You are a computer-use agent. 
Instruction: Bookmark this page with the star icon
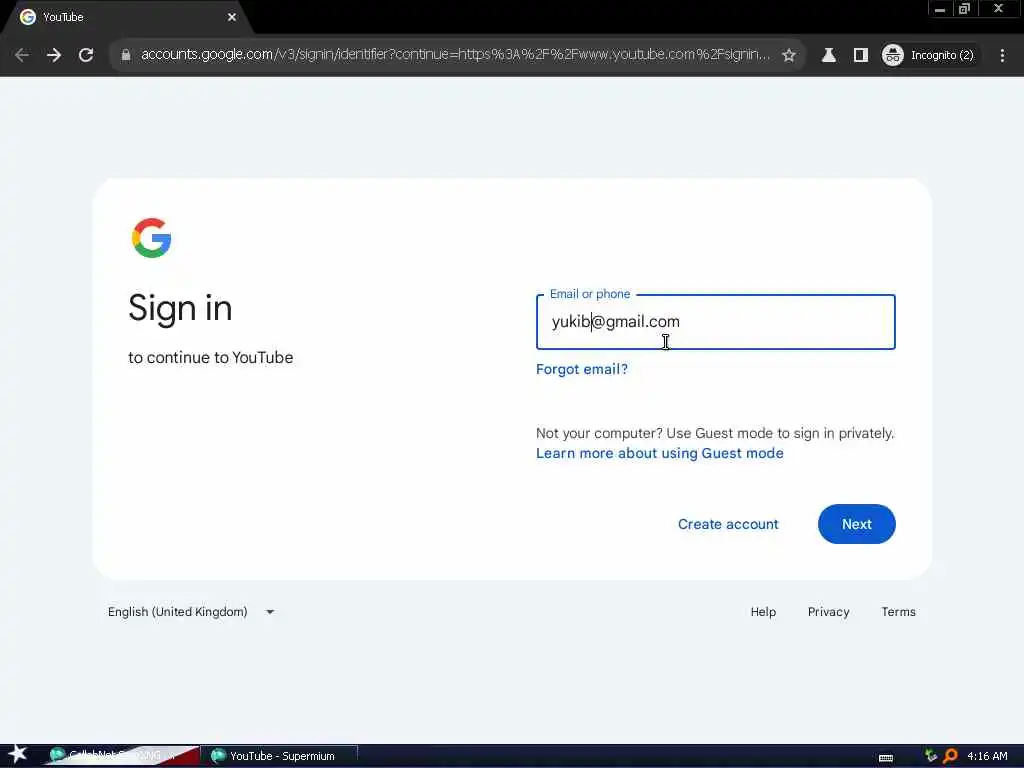[x=789, y=55]
